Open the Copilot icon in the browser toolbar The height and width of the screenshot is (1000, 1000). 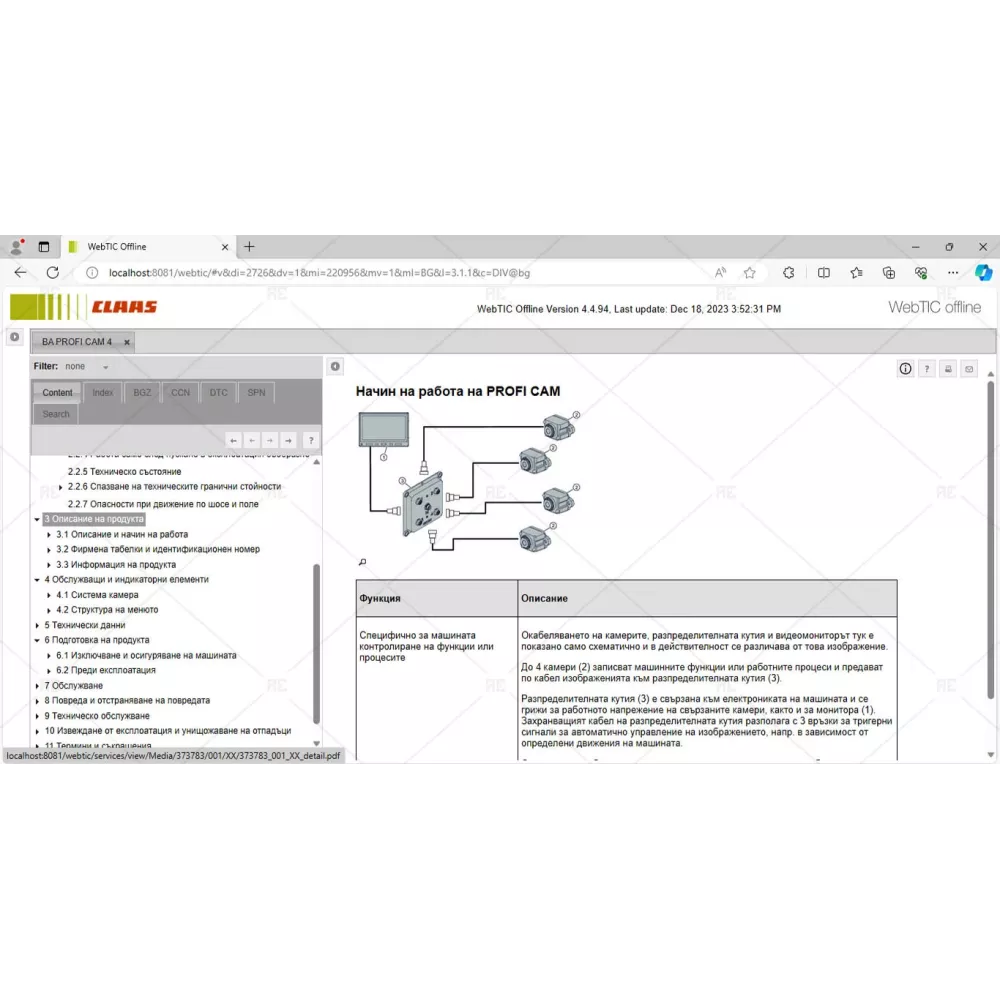982,272
